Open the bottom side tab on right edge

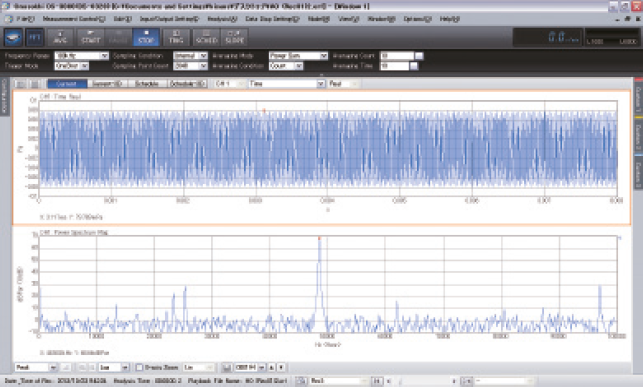[638, 173]
